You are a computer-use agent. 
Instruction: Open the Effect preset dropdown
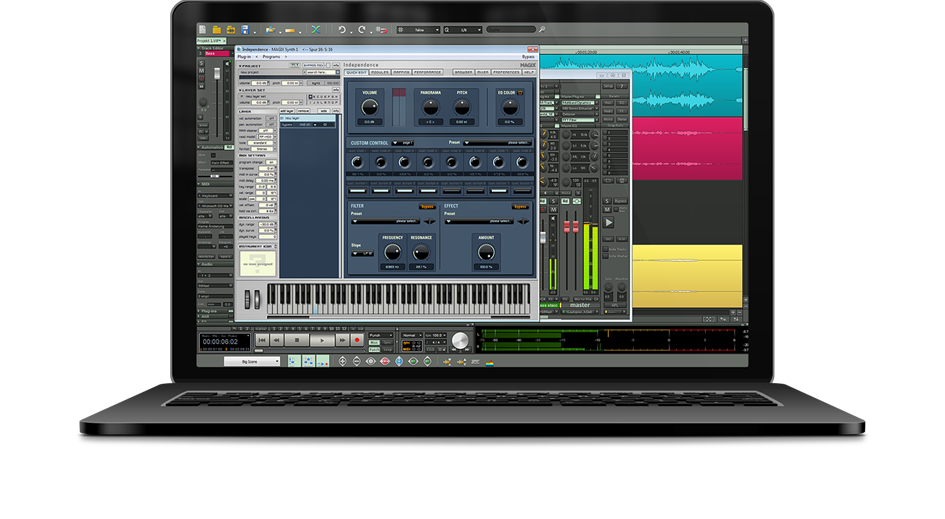tap(480, 221)
